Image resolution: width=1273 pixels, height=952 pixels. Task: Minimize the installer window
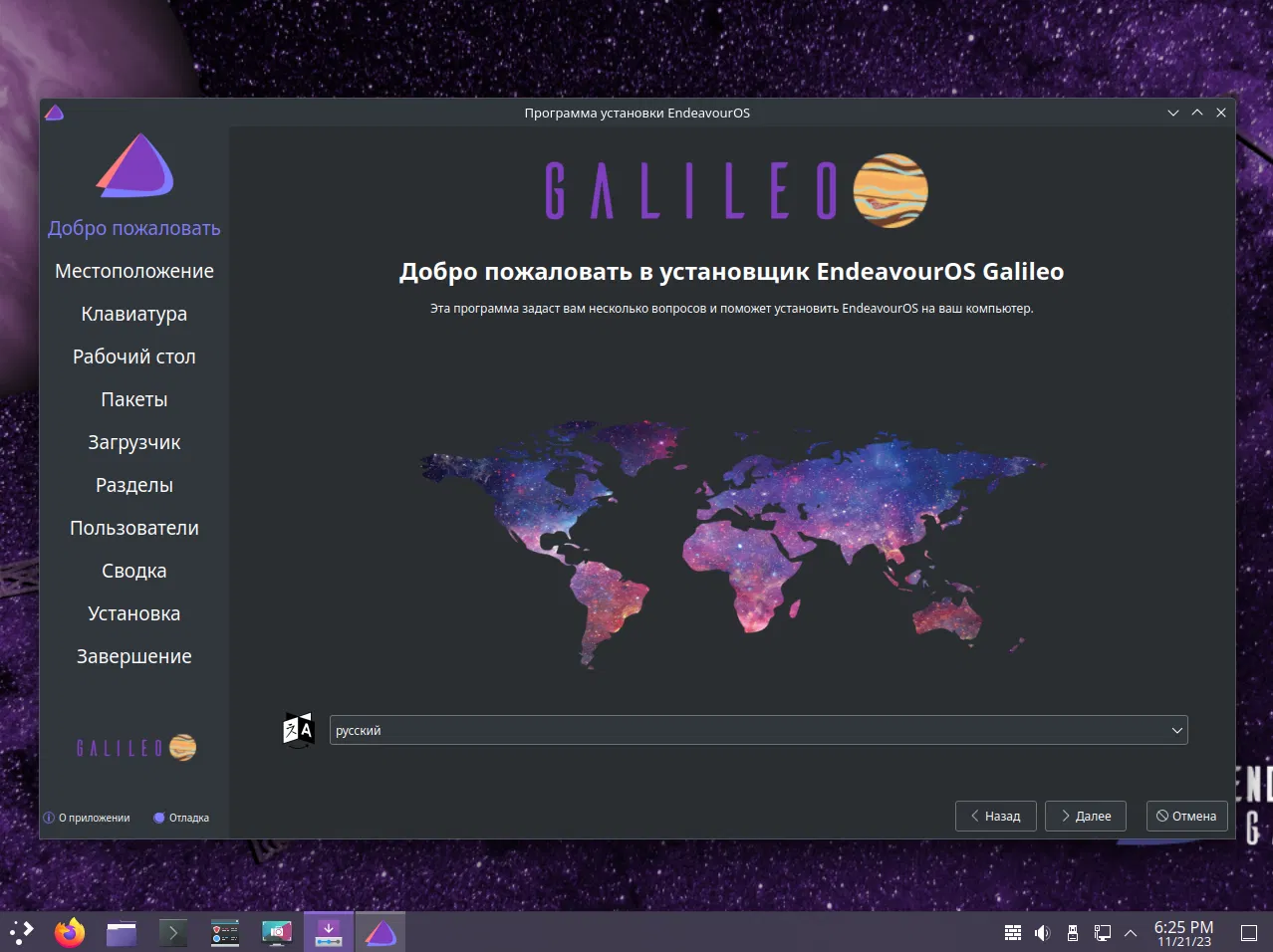[1173, 113]
